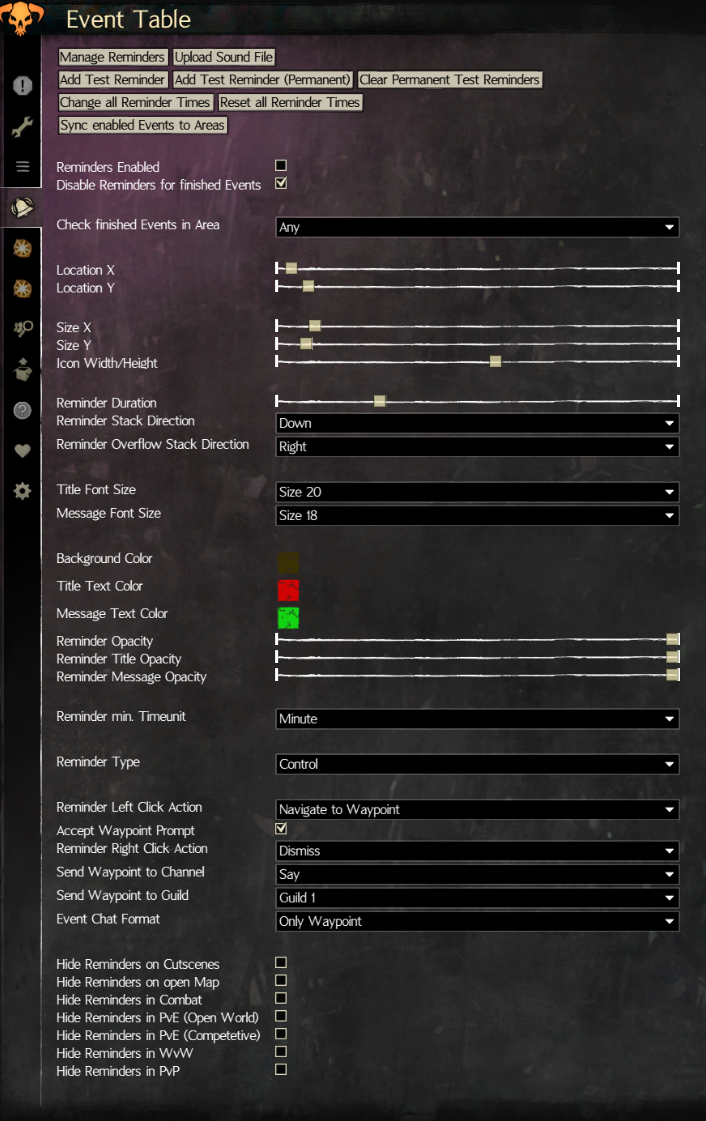Click the Add Test Reminder button

click(112, 79)
